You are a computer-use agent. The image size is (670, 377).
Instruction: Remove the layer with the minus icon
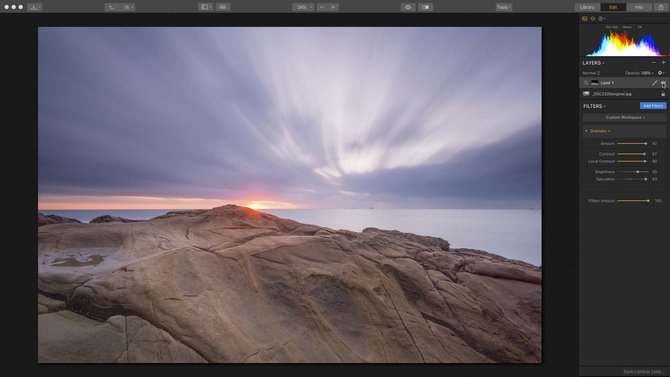tap(654, 63)
